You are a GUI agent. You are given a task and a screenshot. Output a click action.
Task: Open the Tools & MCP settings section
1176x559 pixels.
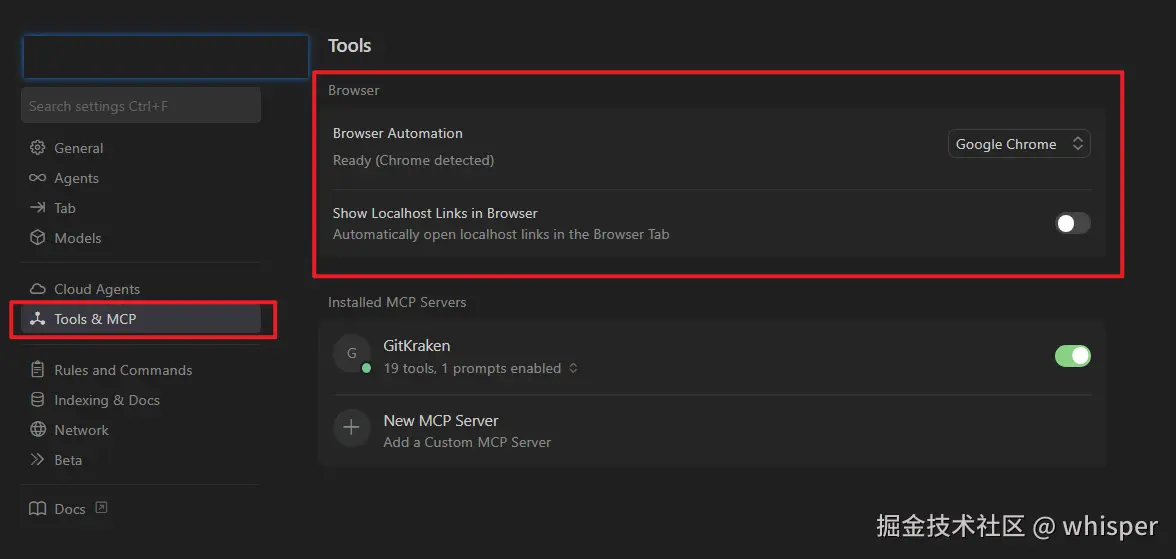point(95,319)
